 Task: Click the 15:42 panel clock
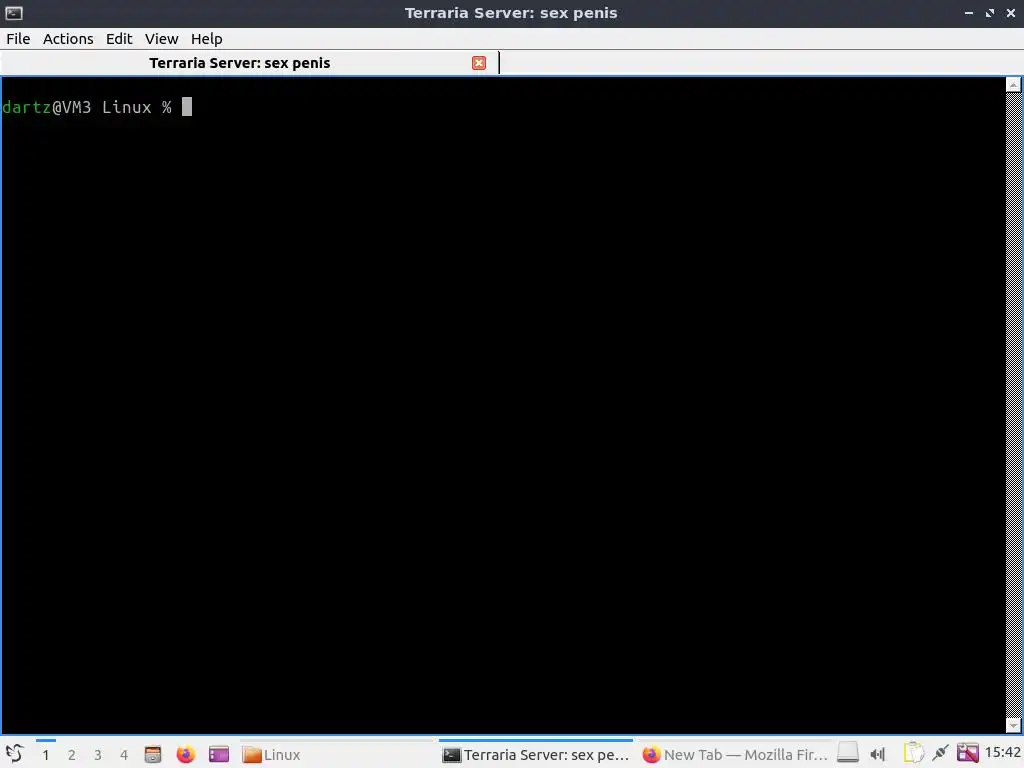[1002, 753]
